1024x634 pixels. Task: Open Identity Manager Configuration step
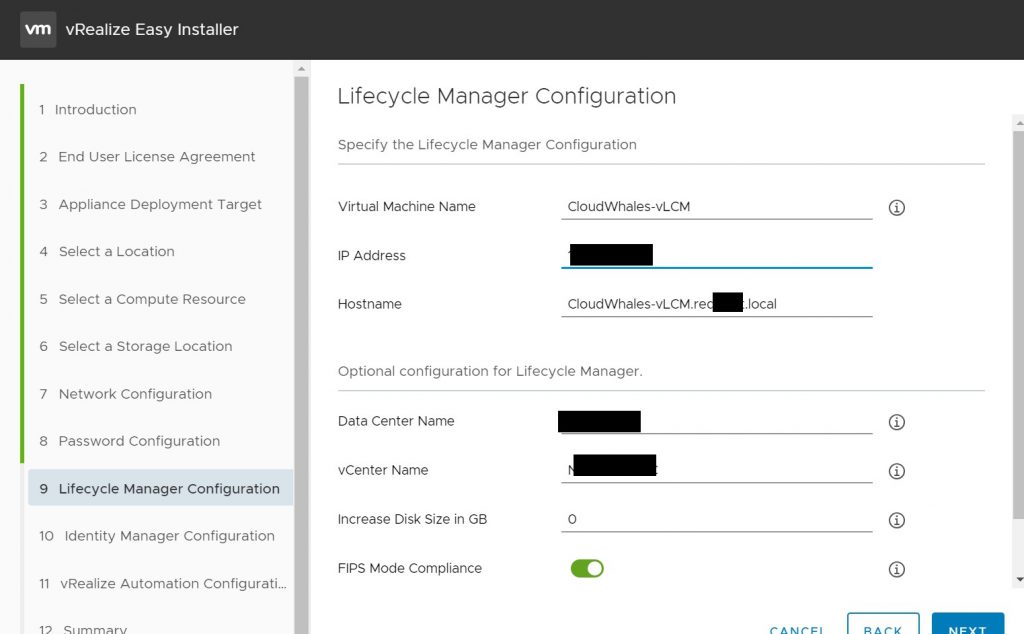pos(157,536)
